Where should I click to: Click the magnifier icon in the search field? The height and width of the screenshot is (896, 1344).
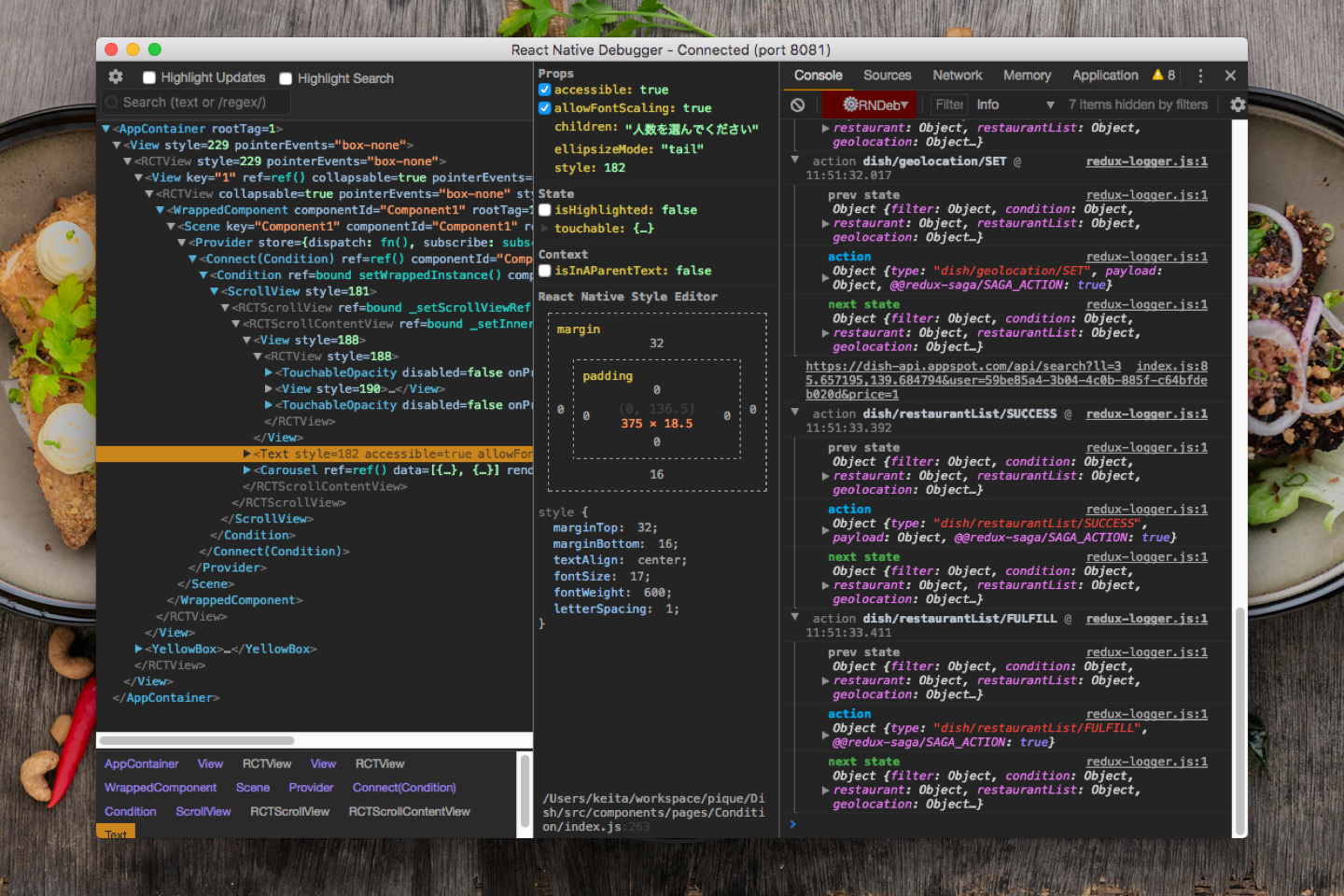(x=114, y=102)
